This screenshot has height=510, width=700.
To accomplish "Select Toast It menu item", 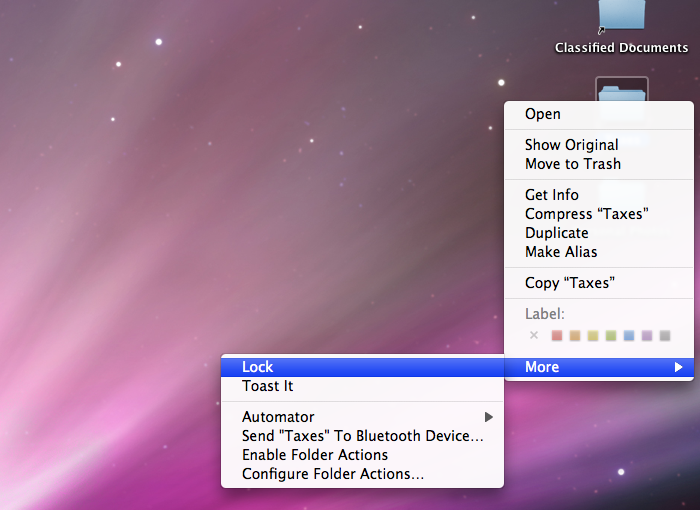I will [x=268, y=386].
